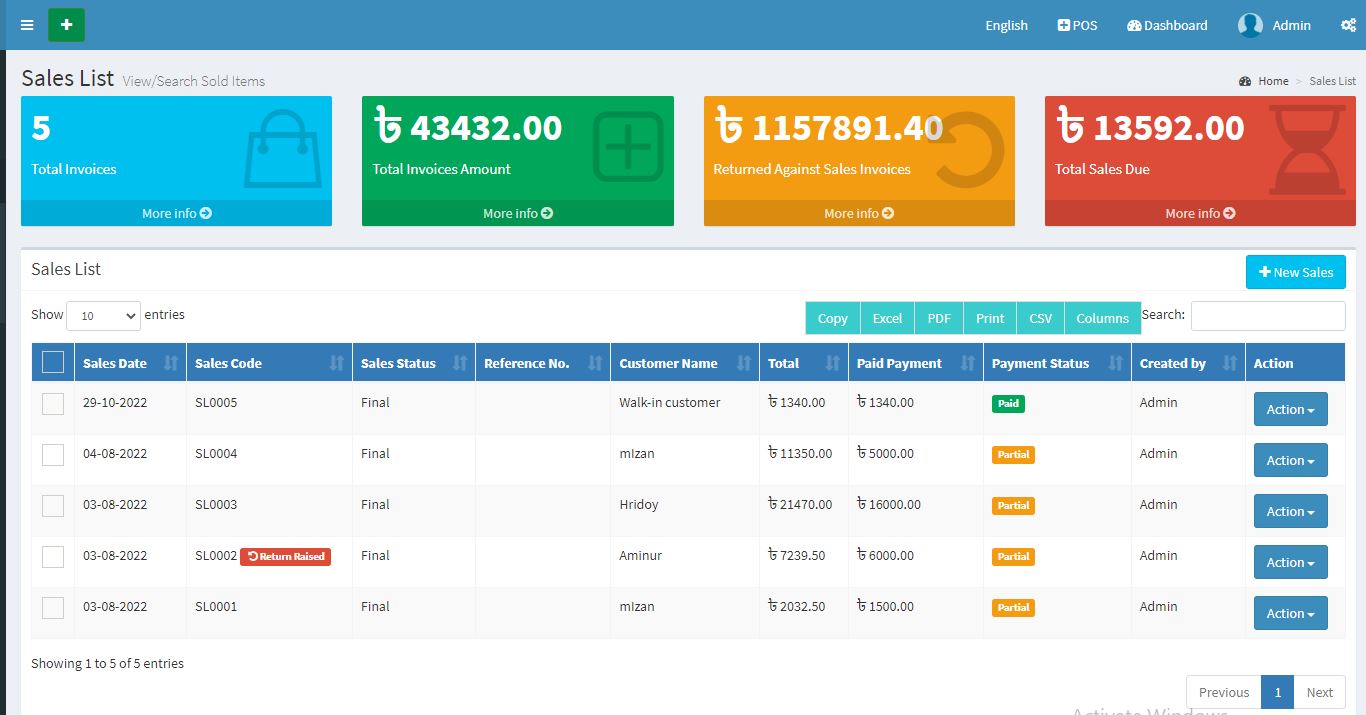Click the hourglass icon on Total Sales Due card
1366x715 pixels.
[x=1307, y=150]
